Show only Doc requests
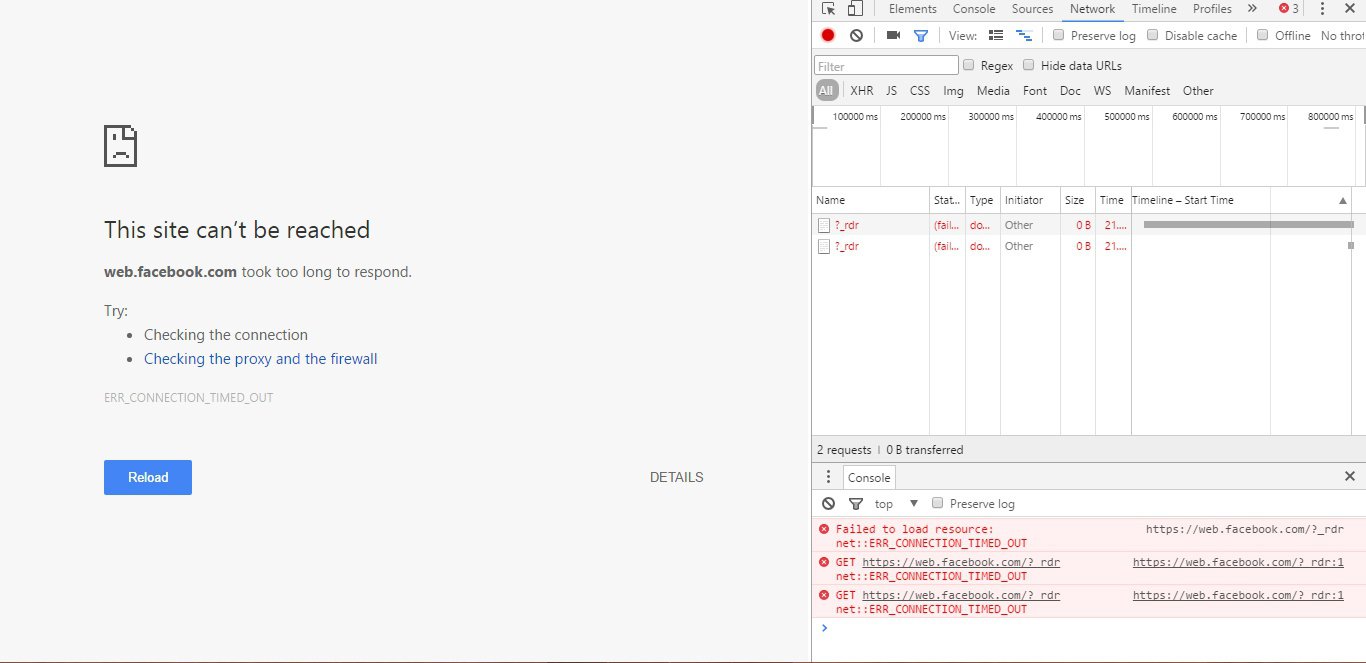Viewport: 1366px width, 663px height. [x=1070, y=91]
